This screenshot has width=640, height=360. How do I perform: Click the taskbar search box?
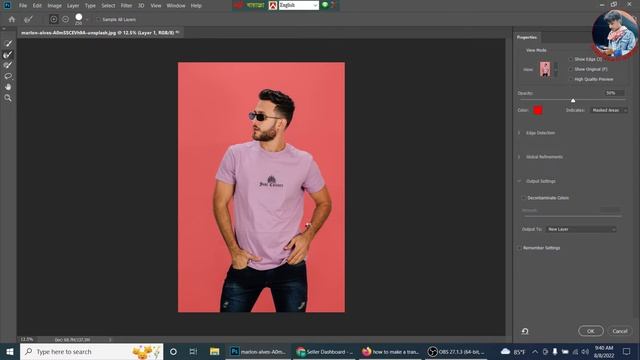pos(91,351)
